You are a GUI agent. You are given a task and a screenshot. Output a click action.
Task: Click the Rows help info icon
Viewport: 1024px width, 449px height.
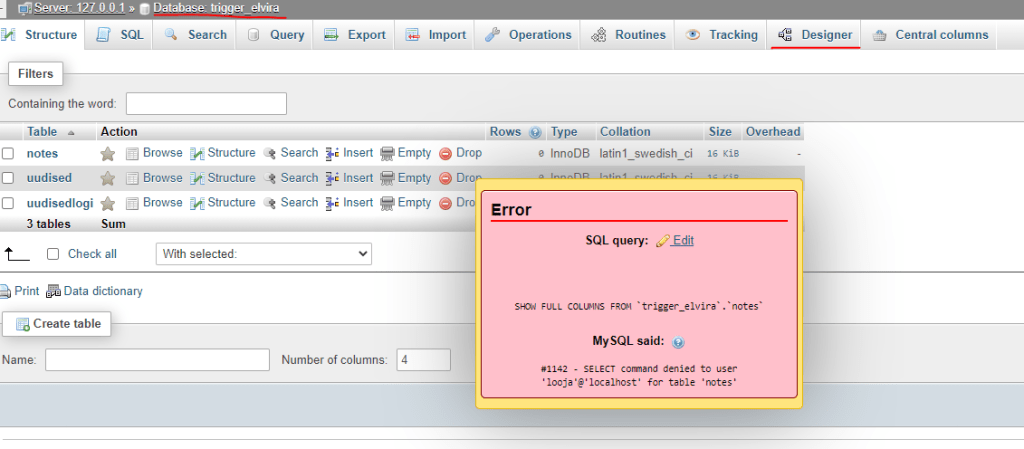pos(535,132)
